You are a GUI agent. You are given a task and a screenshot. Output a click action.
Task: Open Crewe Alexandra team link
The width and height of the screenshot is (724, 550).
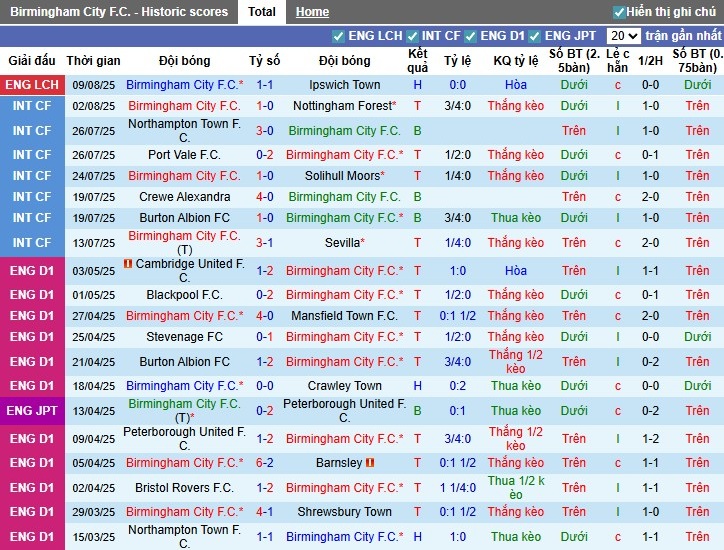click(184, 197)
